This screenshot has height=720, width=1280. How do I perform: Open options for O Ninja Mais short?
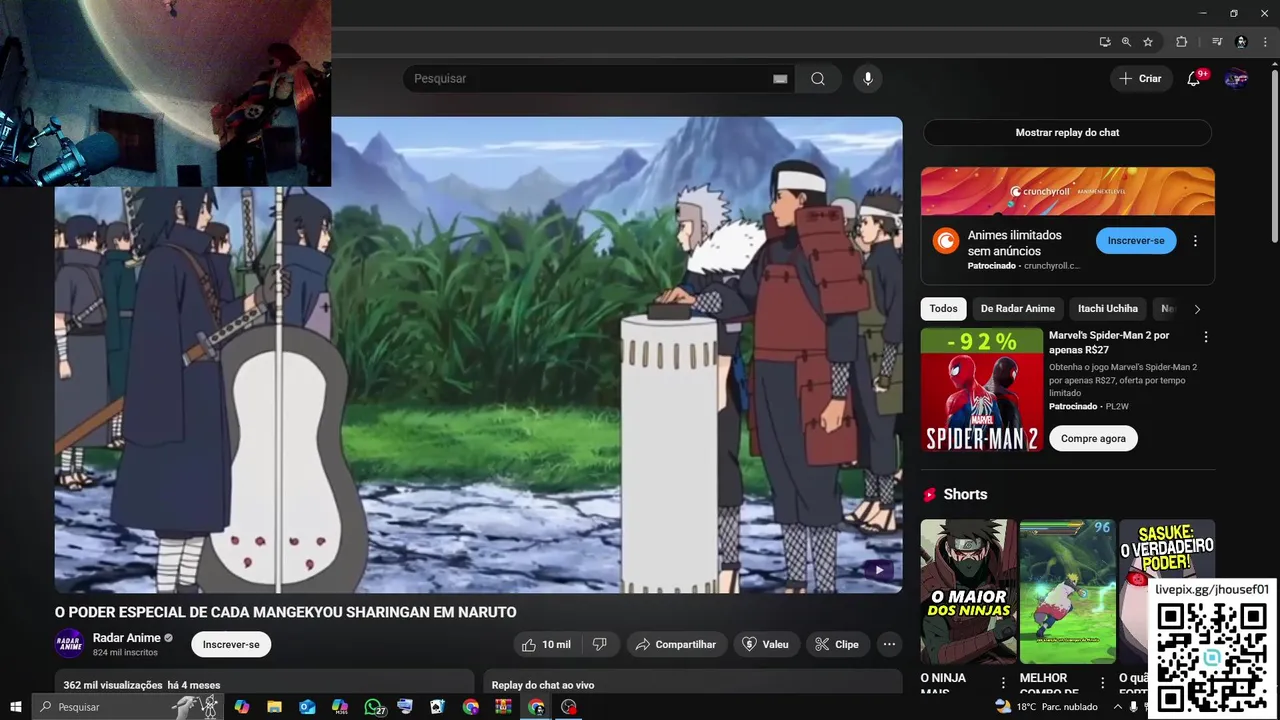click(1003, 683)
